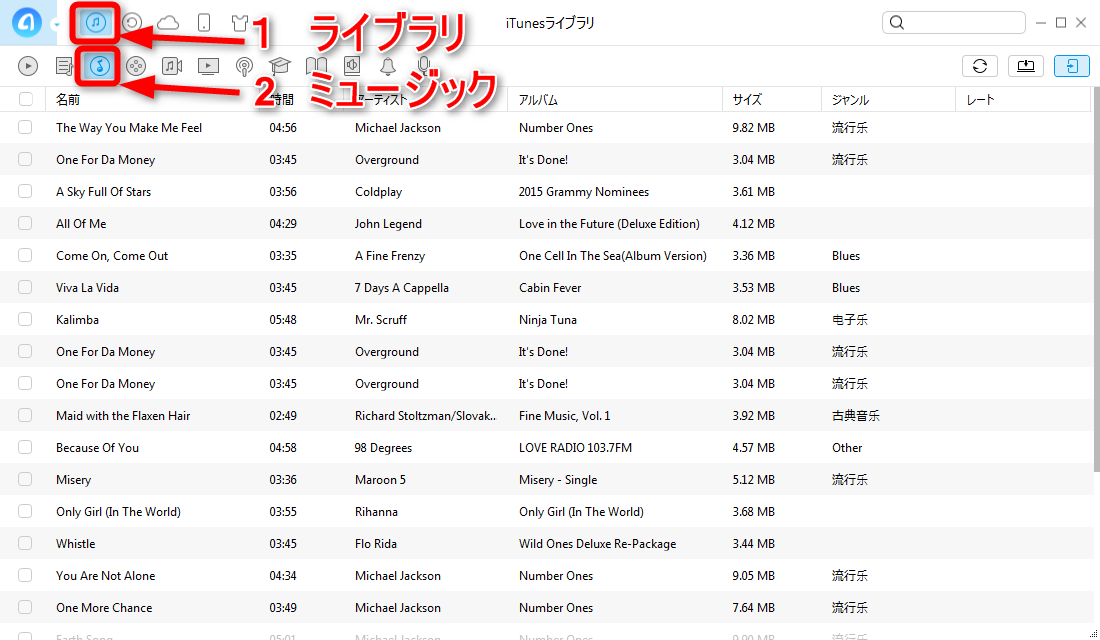This screenshot has width=1100, height=640.
Task: Select the Voice Memos microphone icon
Action: coord(423,66)
